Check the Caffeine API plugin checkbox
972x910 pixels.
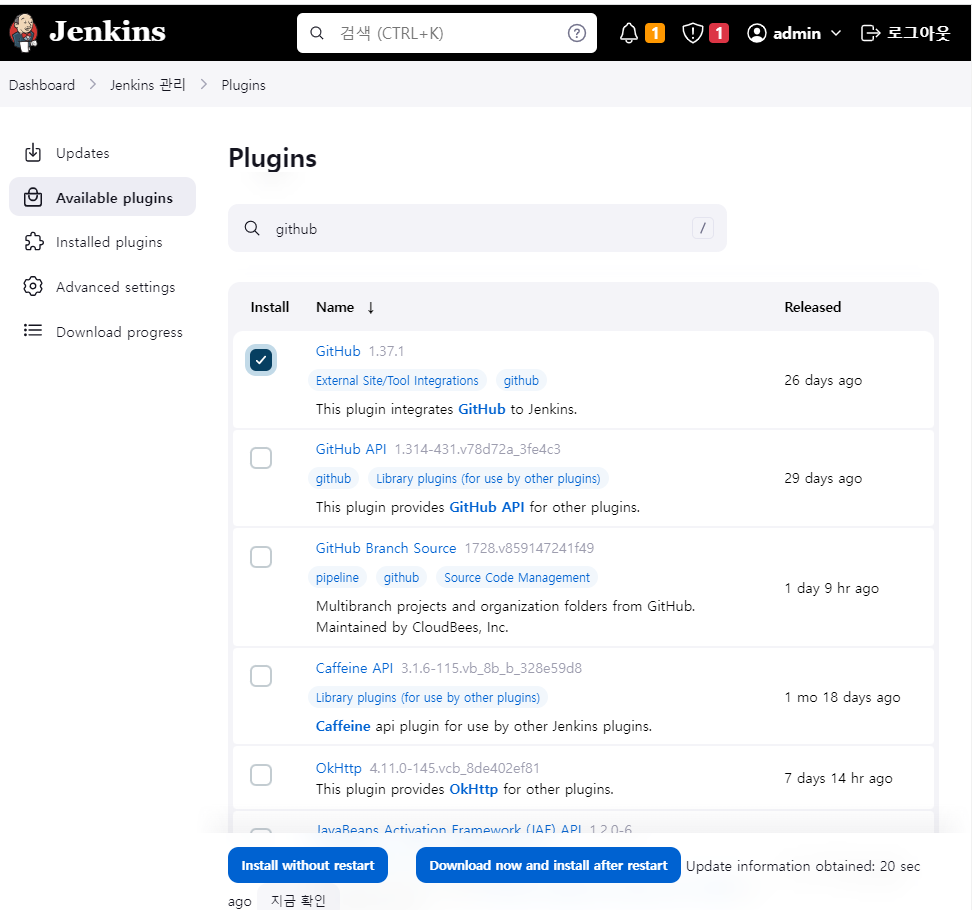click(x=261, y=676)
